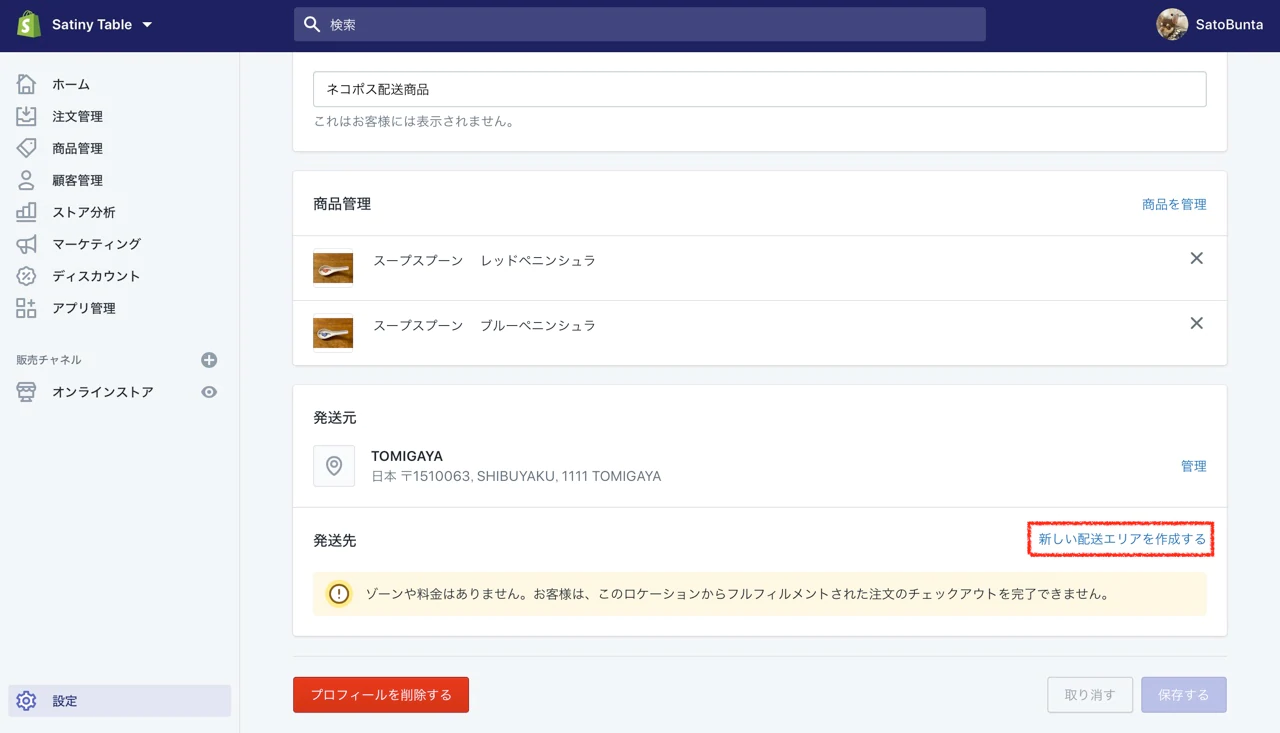1280x733 pixels.
Task: Click the 商品を管理 link
Action: tap(1174, 204)
